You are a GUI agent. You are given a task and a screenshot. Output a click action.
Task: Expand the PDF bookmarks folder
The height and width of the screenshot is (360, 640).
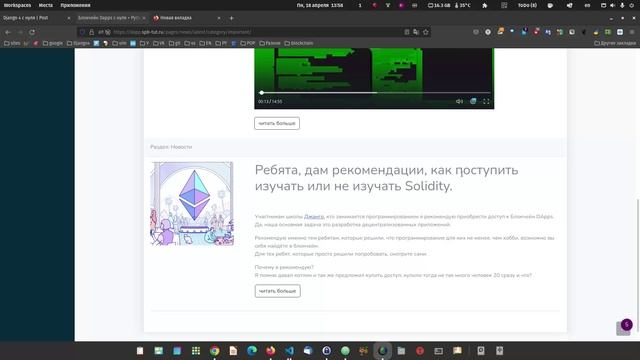coord(248,43)
